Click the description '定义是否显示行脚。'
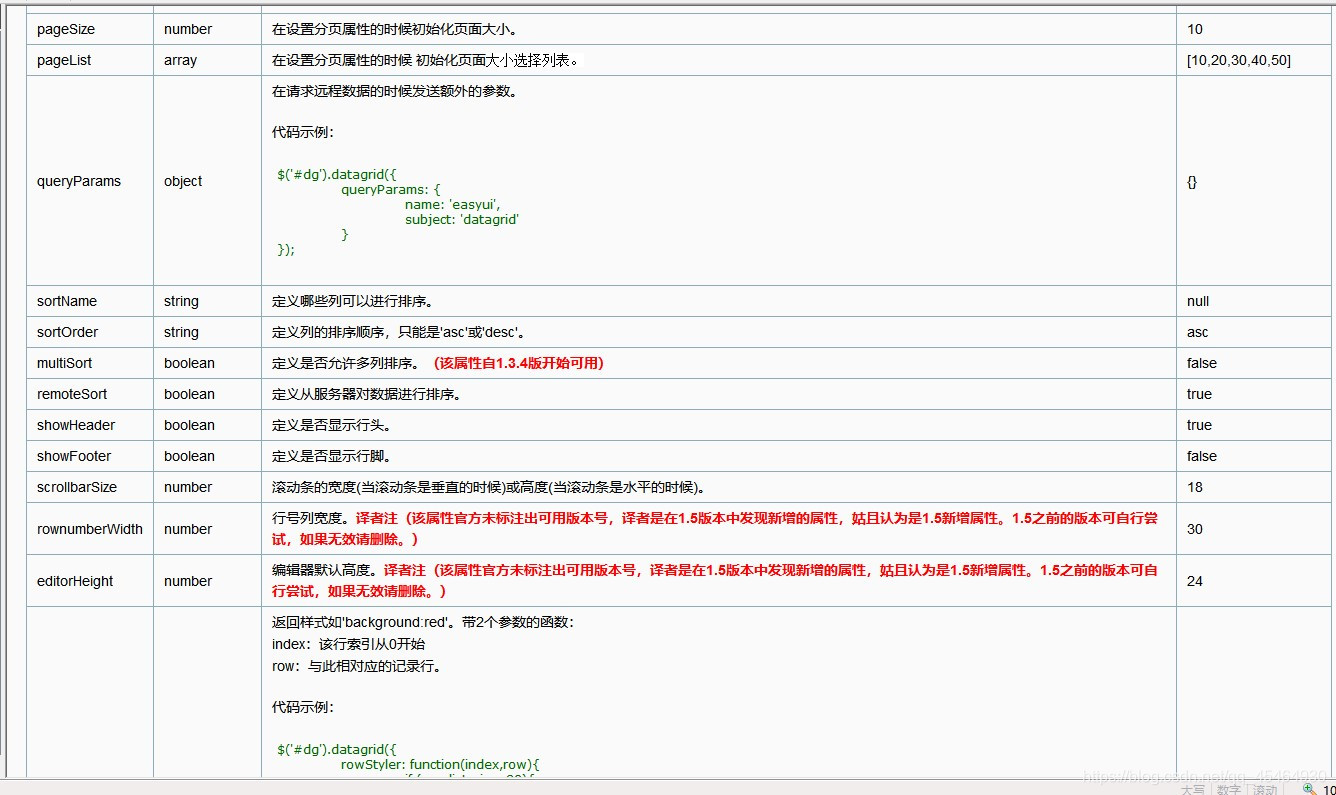1336x795 pixels. (332, 456)
